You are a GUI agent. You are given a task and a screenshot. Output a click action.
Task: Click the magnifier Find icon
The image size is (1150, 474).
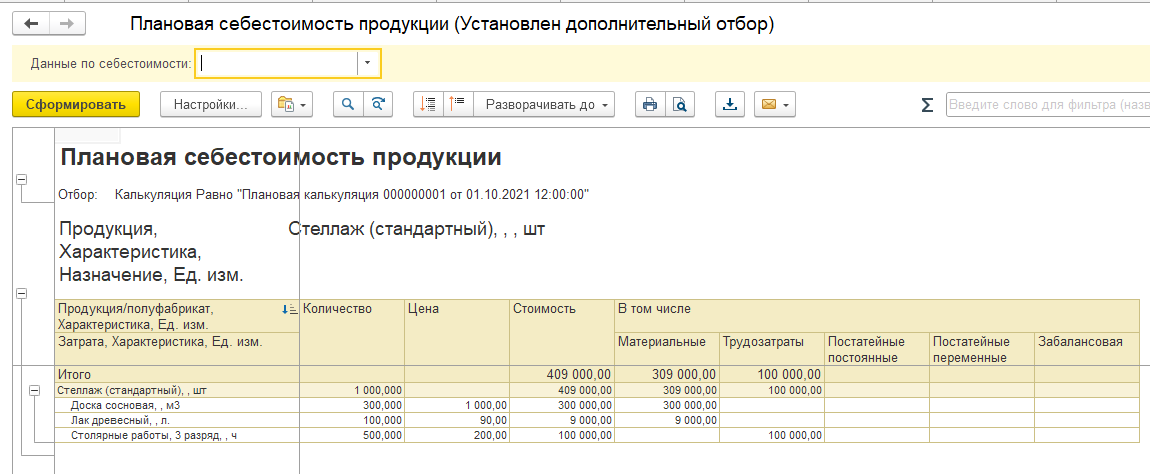click(x=349, y=105)
